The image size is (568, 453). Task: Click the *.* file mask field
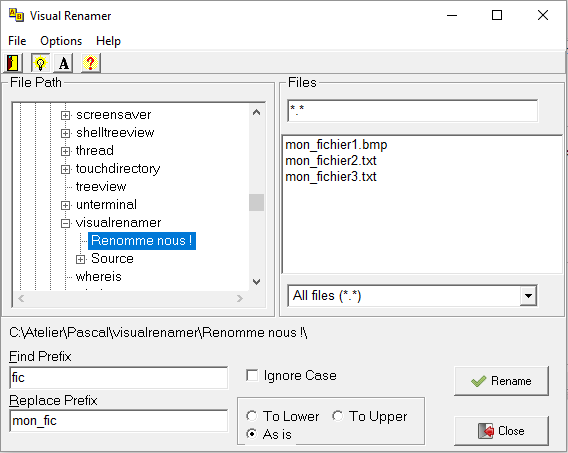413,111
